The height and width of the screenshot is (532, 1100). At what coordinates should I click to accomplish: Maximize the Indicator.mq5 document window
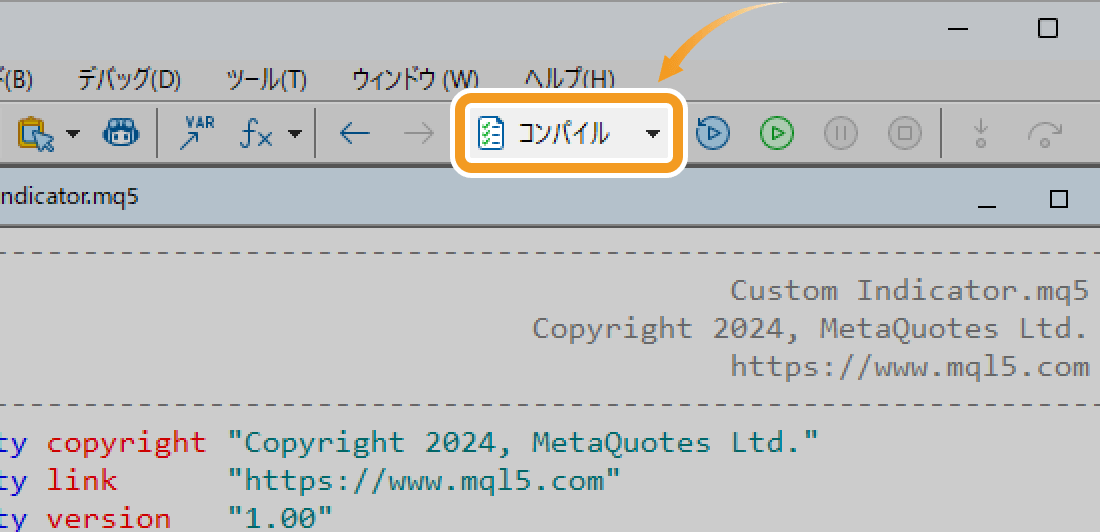1058,199
